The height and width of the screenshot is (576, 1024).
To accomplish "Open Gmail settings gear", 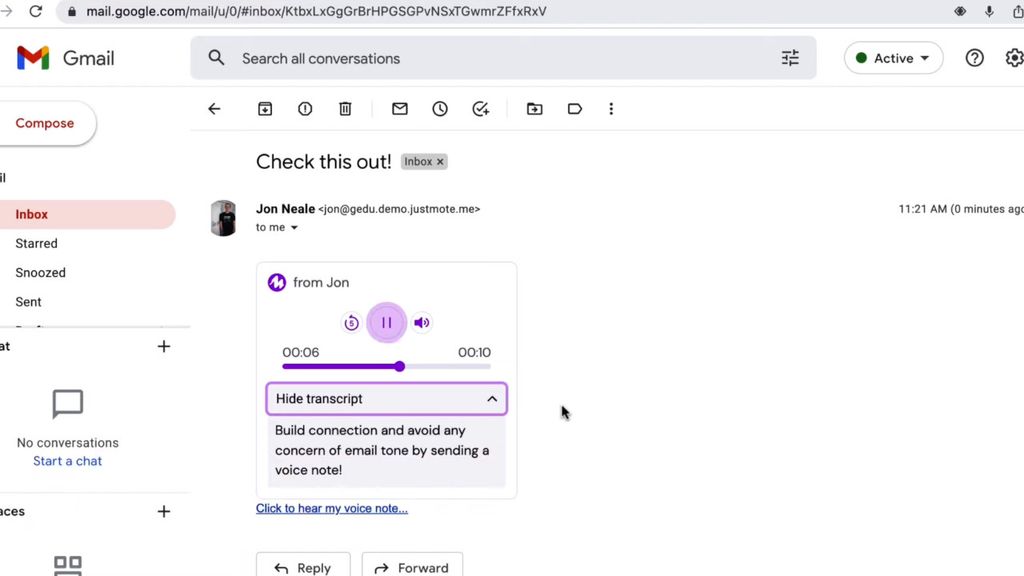I will [1014, 58].
